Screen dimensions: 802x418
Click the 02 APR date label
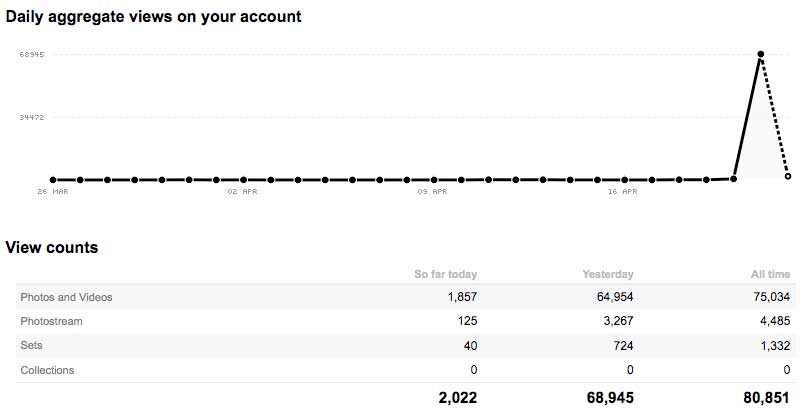[241, 190]
